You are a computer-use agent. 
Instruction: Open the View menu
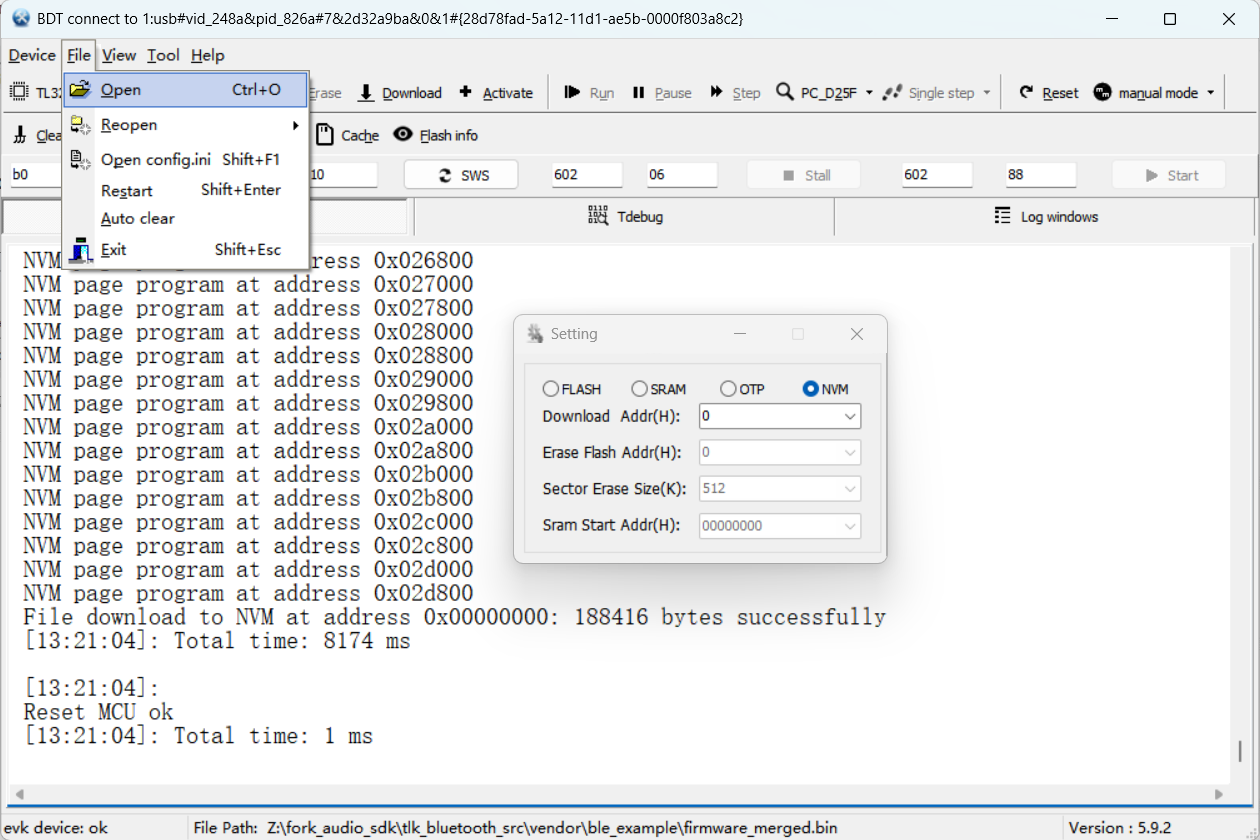[x=119, y=56]
